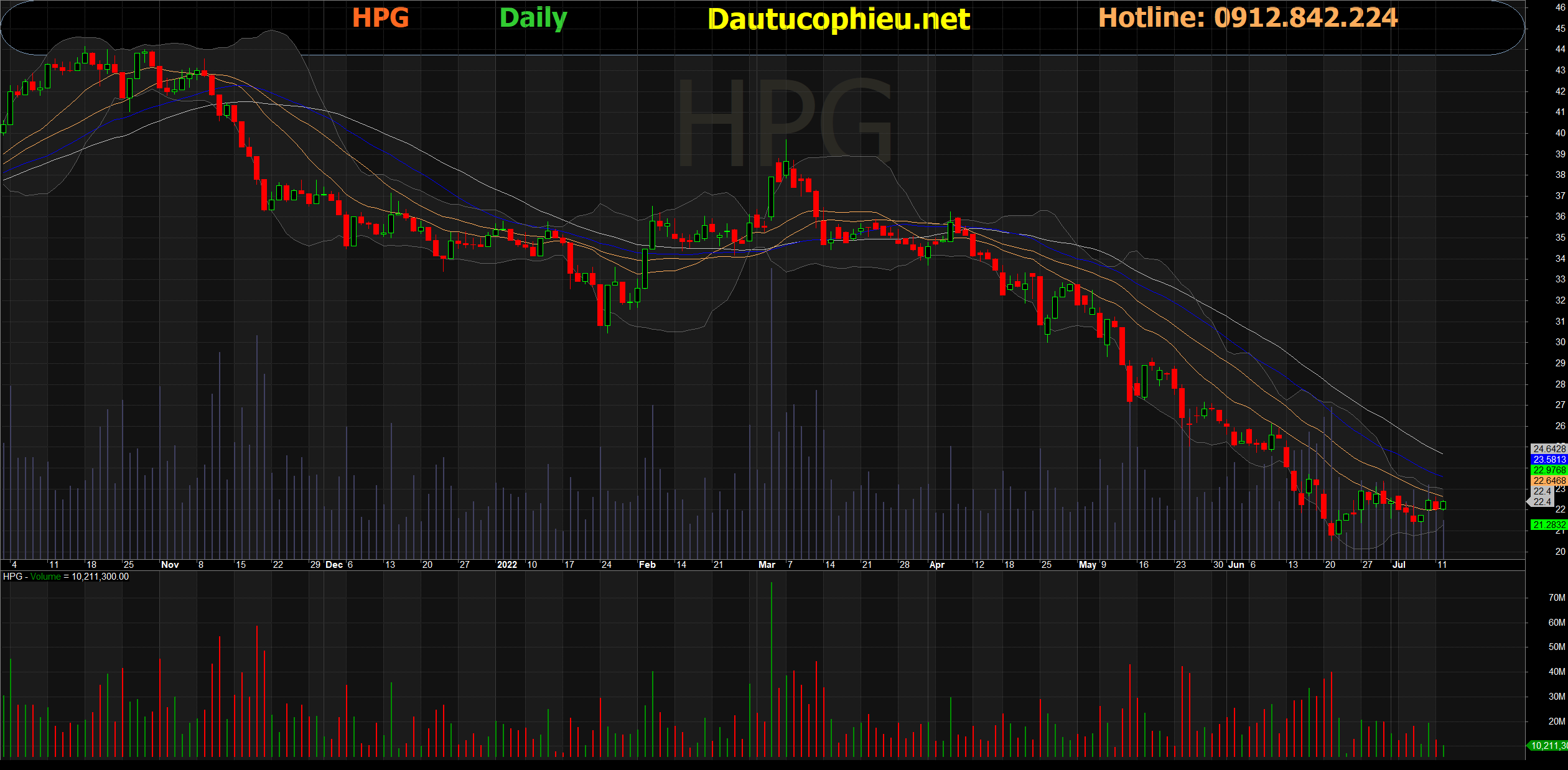Click the green Daily timeframe label

click(533, 17)
